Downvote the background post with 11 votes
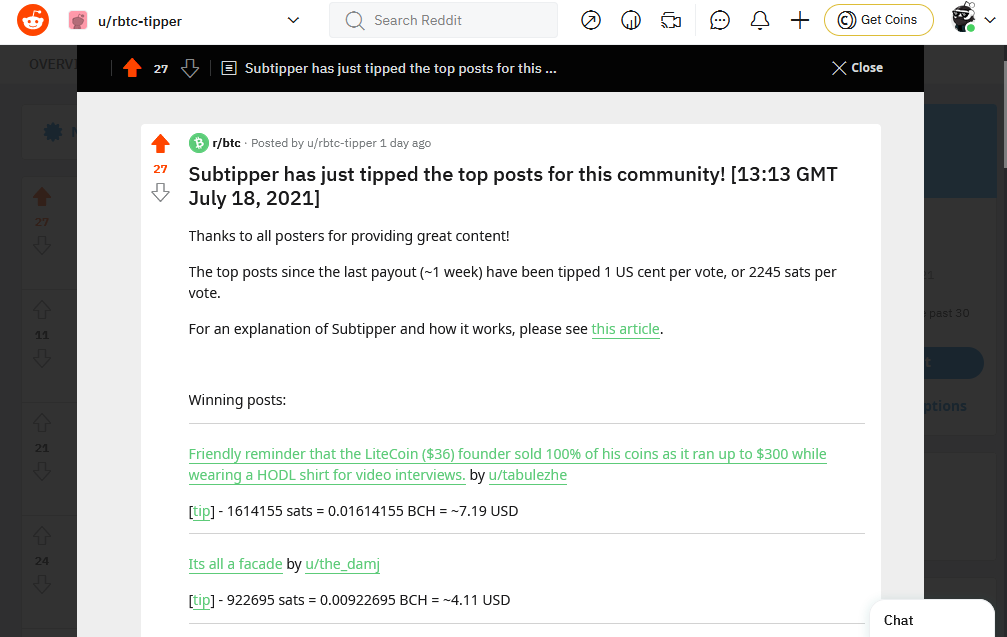 (42, 358)
